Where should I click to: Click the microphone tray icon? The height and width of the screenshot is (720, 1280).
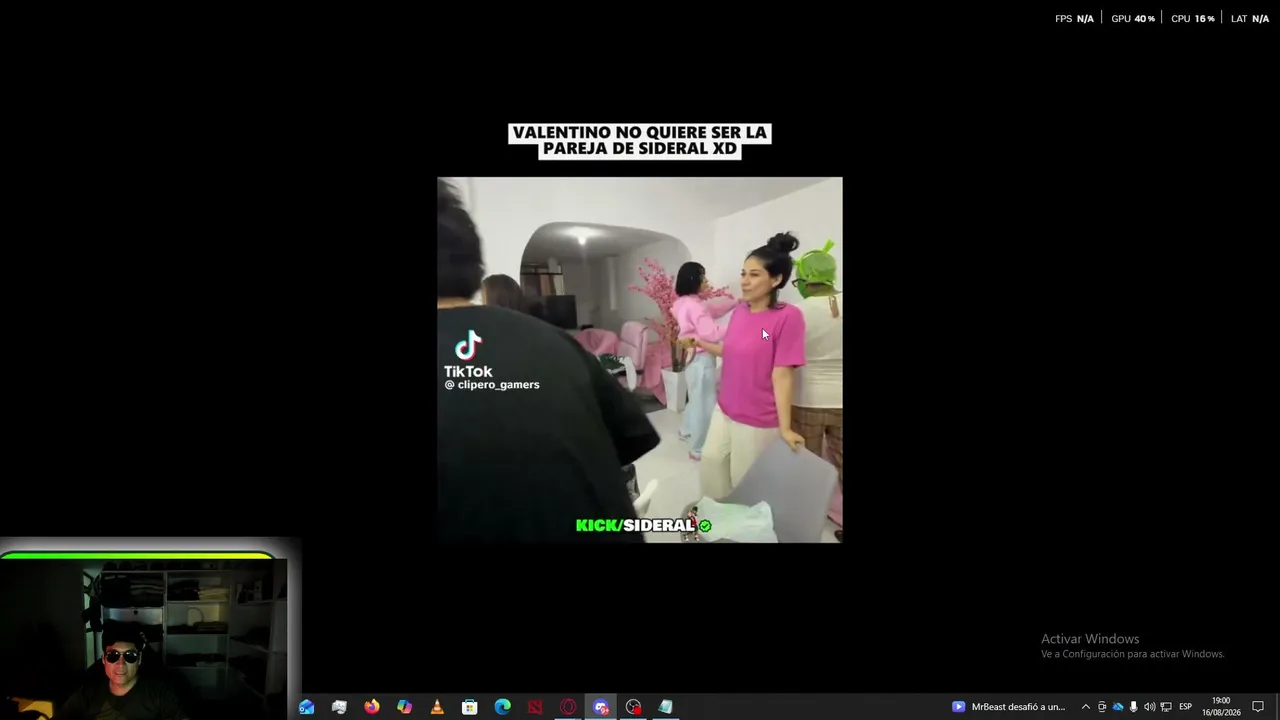(x=1133, y=707)
